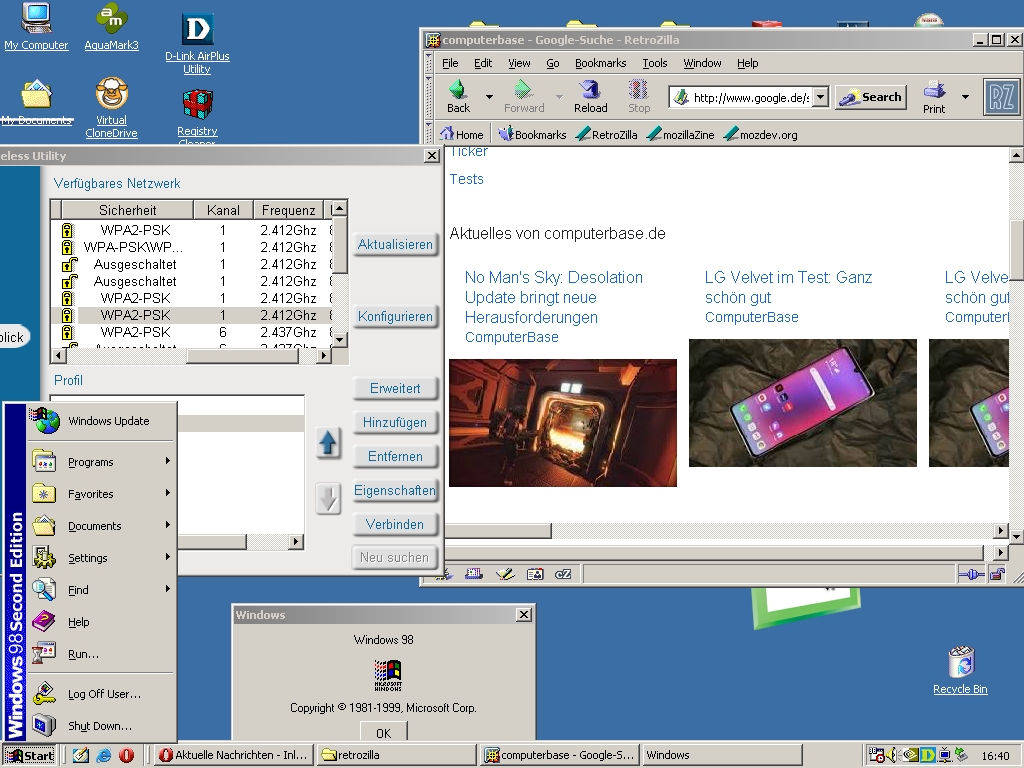Open the Home bookmark in personal toolbar

(x=462, y=135)
